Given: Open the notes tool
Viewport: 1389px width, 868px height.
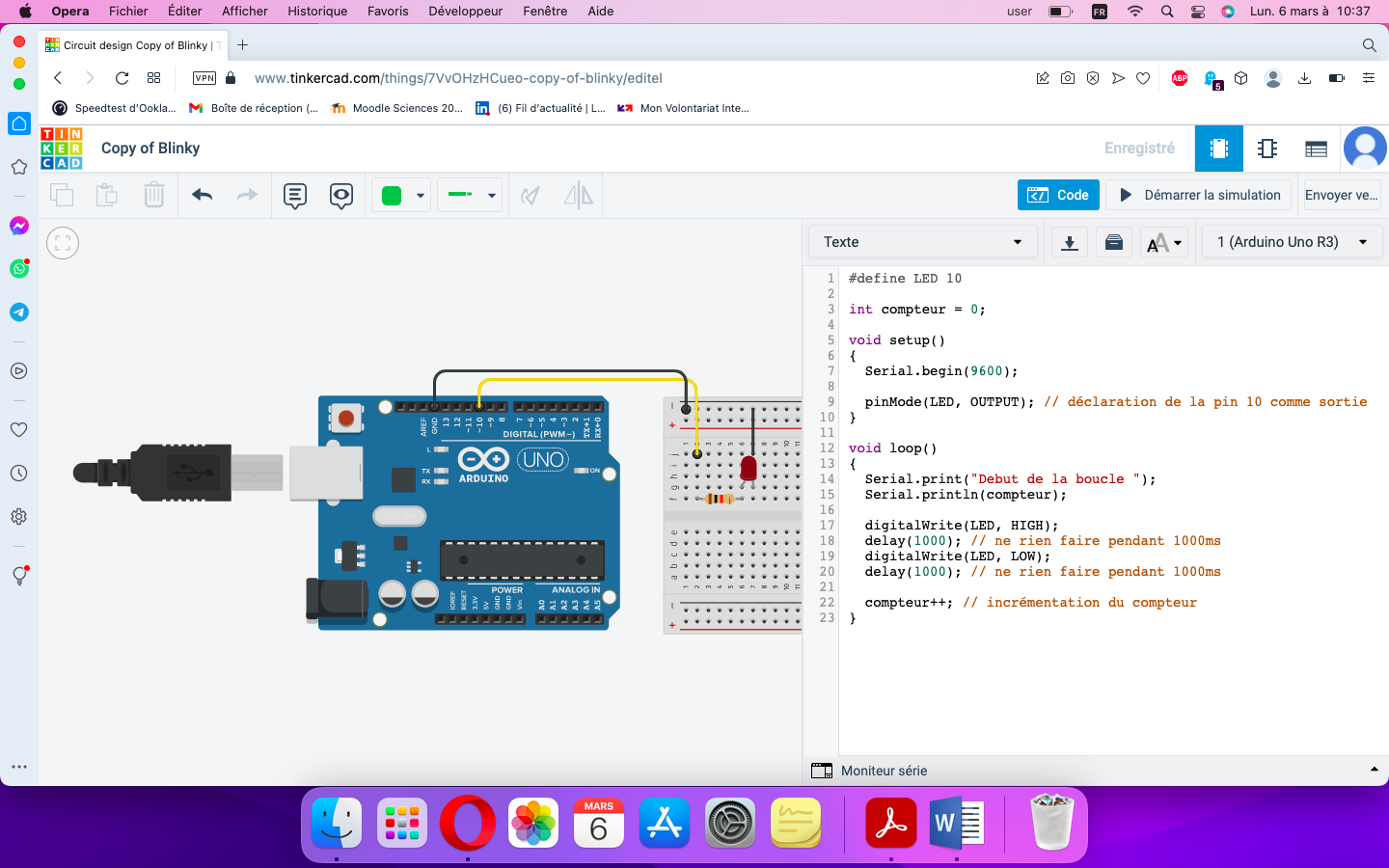Looking at the screenshot, I should point(295,196).
